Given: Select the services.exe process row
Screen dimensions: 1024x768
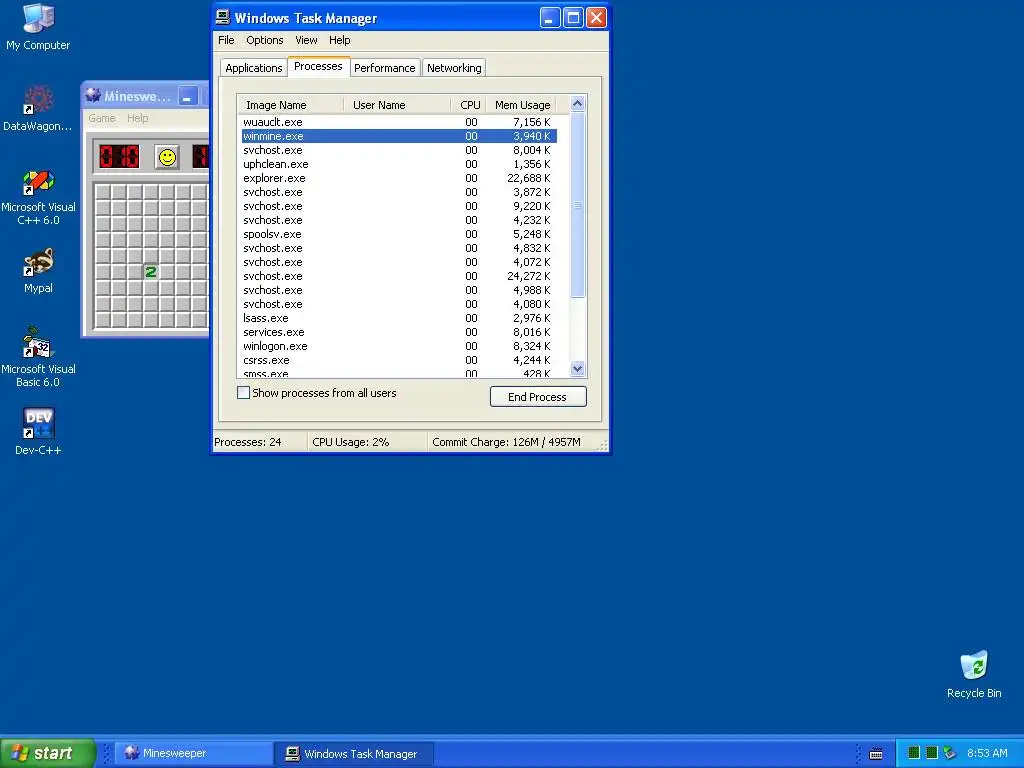Looking at the screenshot, I should click(398, 332).
